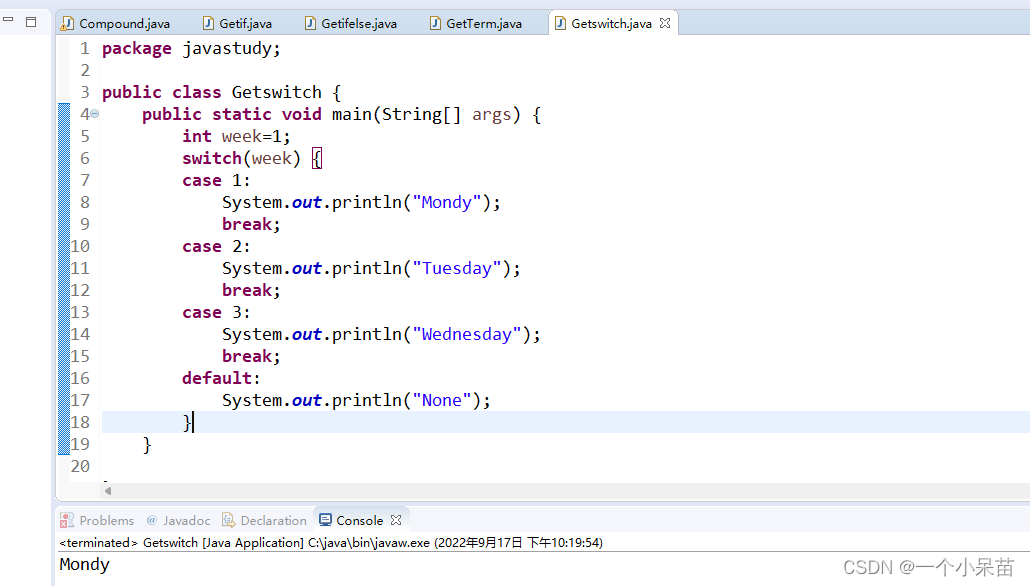Click the Console monitor icon
Image resolution: width=1030 pixels, height=586 pixels.
point(325,520)
